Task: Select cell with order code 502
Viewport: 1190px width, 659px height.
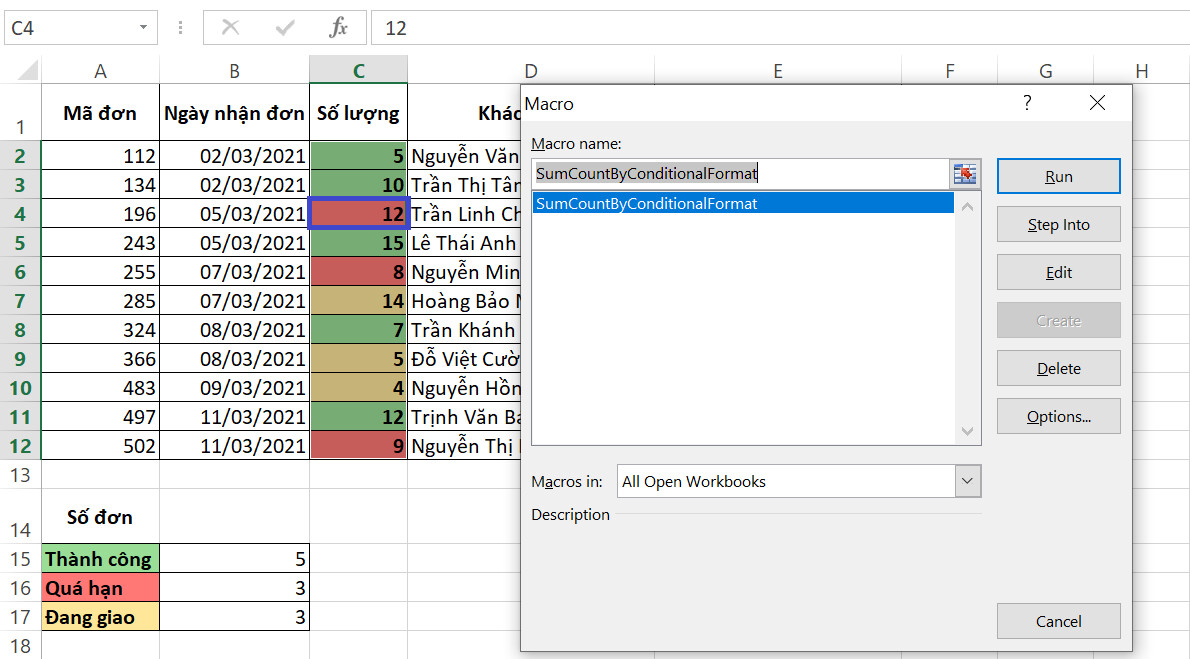Action: click(x=100, y=445)
